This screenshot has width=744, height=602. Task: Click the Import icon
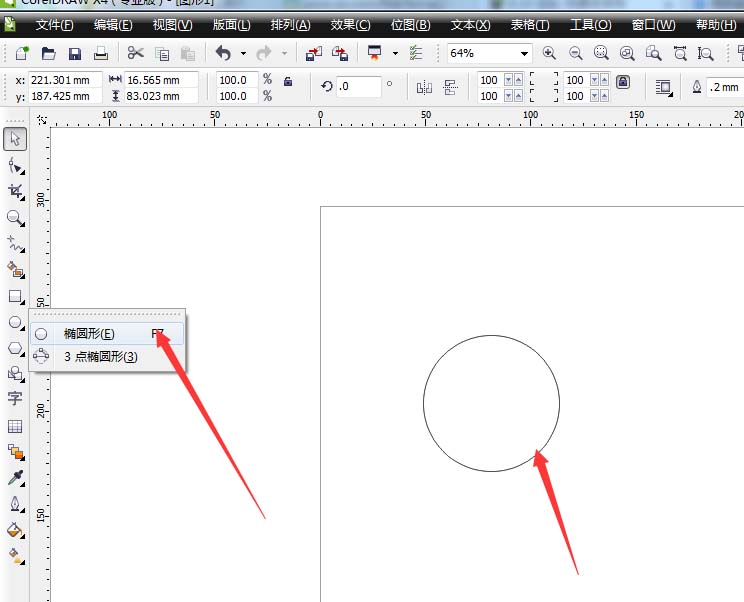coord(314,53)
